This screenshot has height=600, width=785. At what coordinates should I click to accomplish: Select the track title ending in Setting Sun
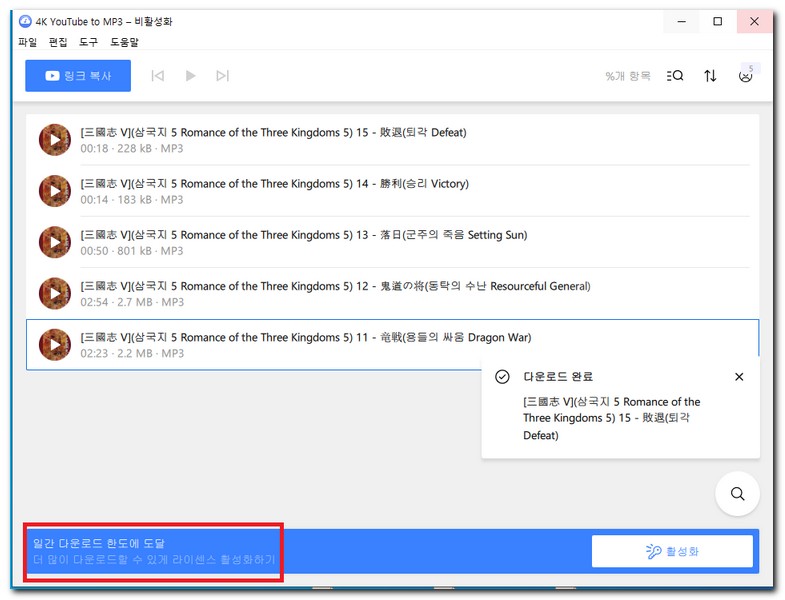tap(304, 235)
